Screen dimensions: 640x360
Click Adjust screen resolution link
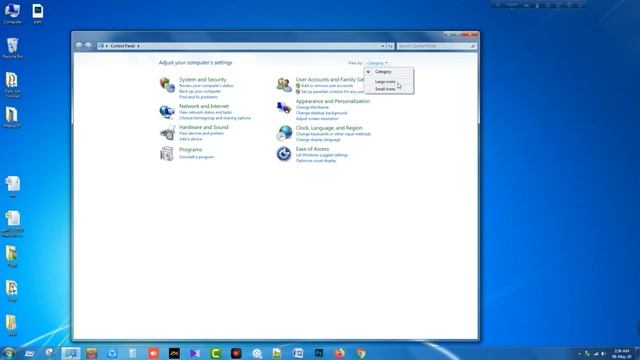tap(317, 119)
